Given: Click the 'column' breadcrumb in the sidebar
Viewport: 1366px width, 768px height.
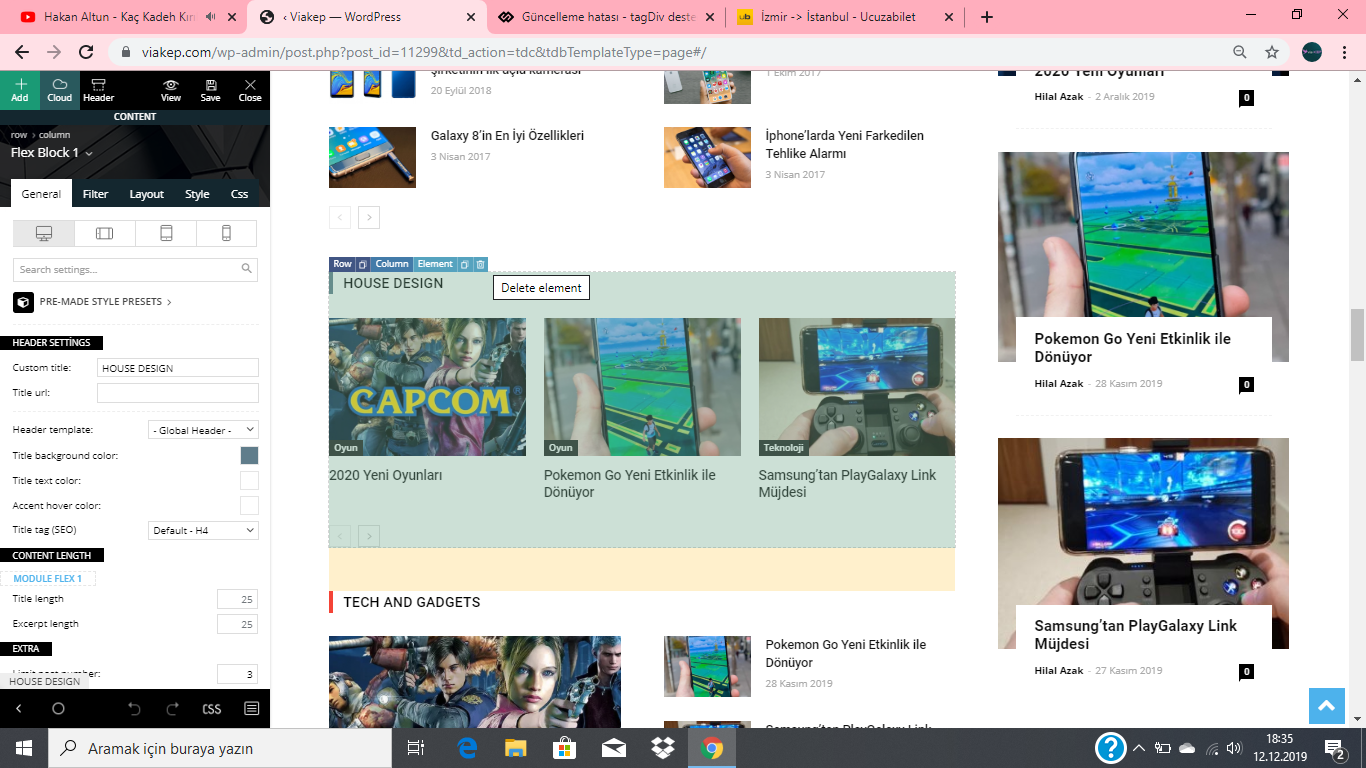Looking at the screenshot, I should (x=54, y=135).
